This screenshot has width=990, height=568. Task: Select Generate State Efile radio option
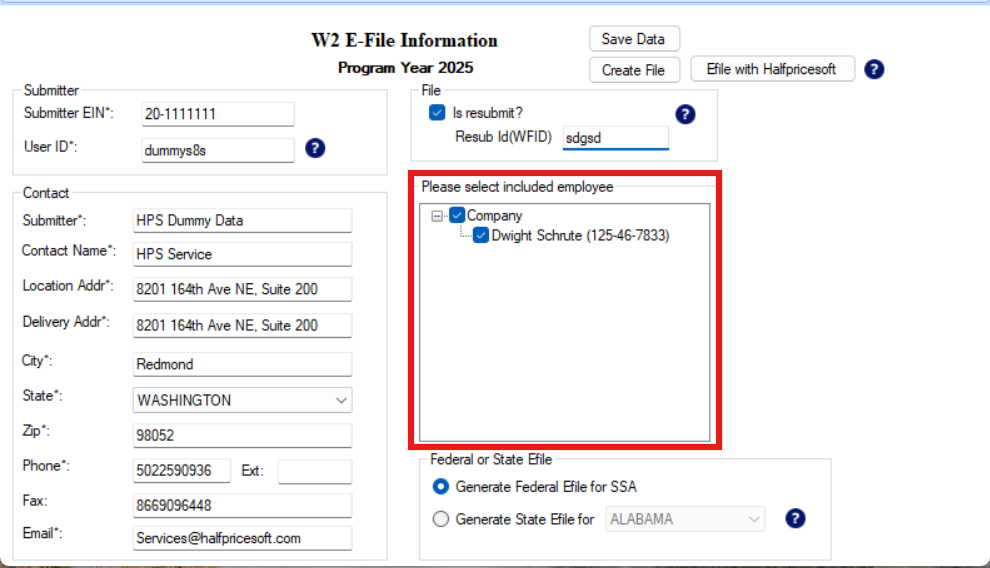click(441, 519)
